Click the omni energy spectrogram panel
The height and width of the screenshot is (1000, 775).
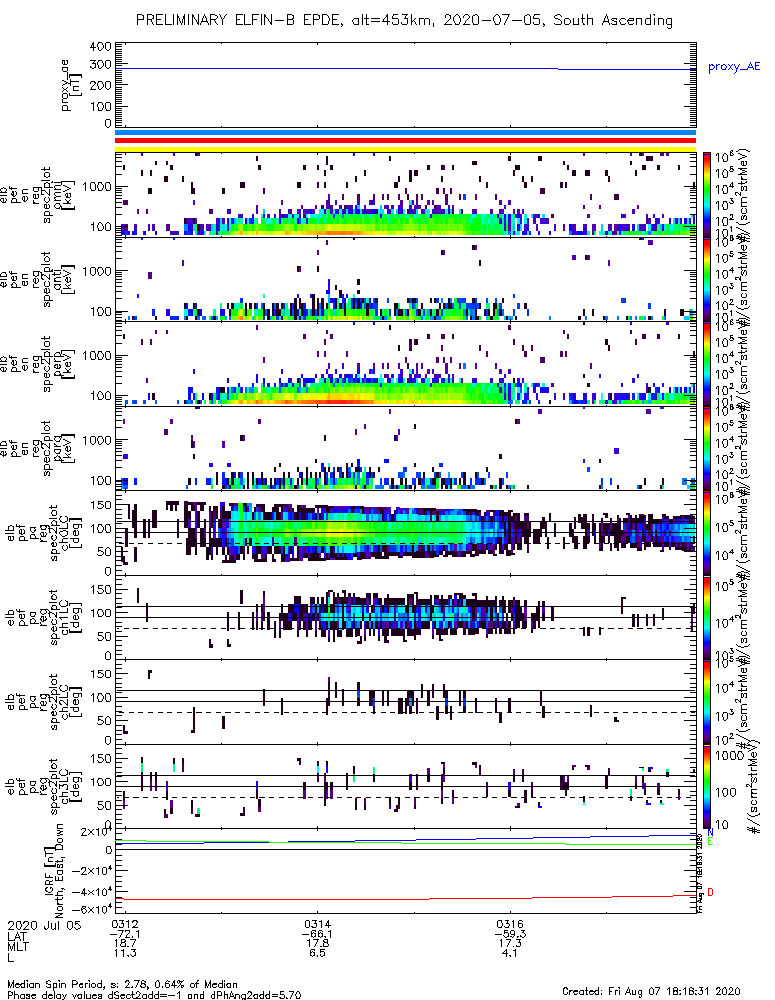406,195
